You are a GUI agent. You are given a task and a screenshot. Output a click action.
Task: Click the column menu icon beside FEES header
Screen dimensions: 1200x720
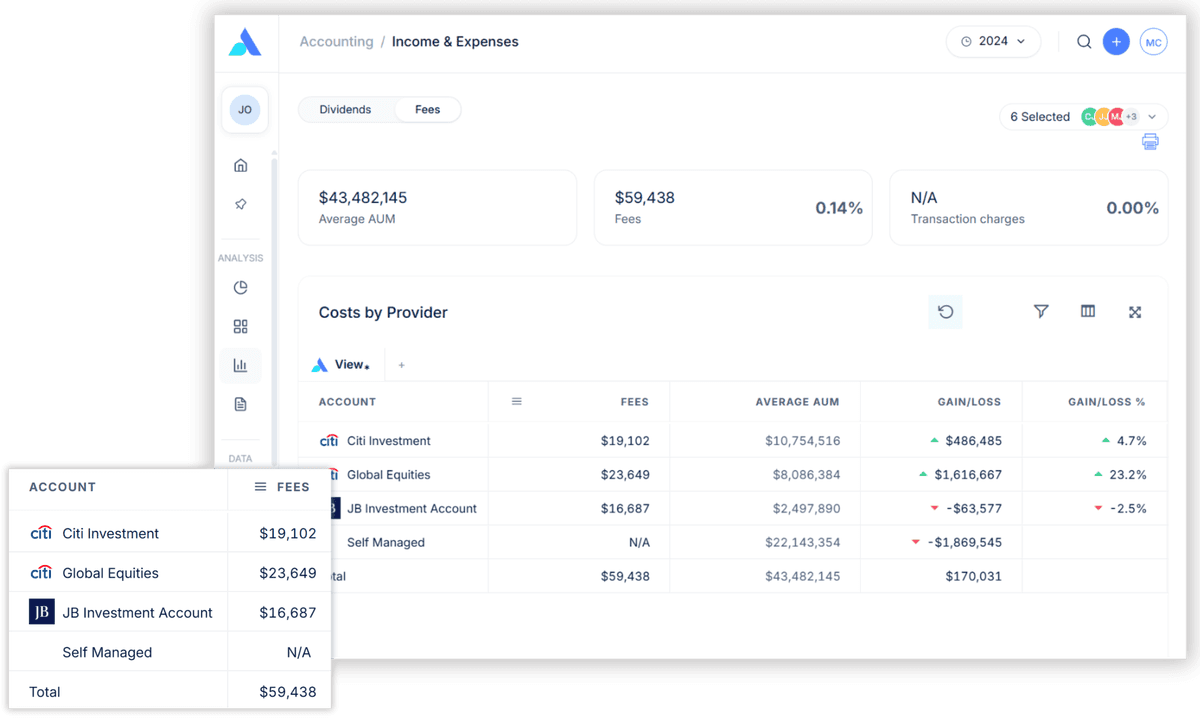[517, 402]
